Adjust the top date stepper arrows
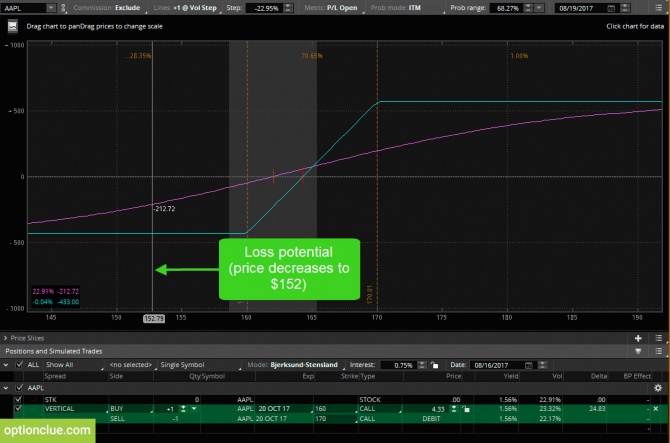Screen dimensions: 670x443 pyautogui.click(x=625, y=8)
